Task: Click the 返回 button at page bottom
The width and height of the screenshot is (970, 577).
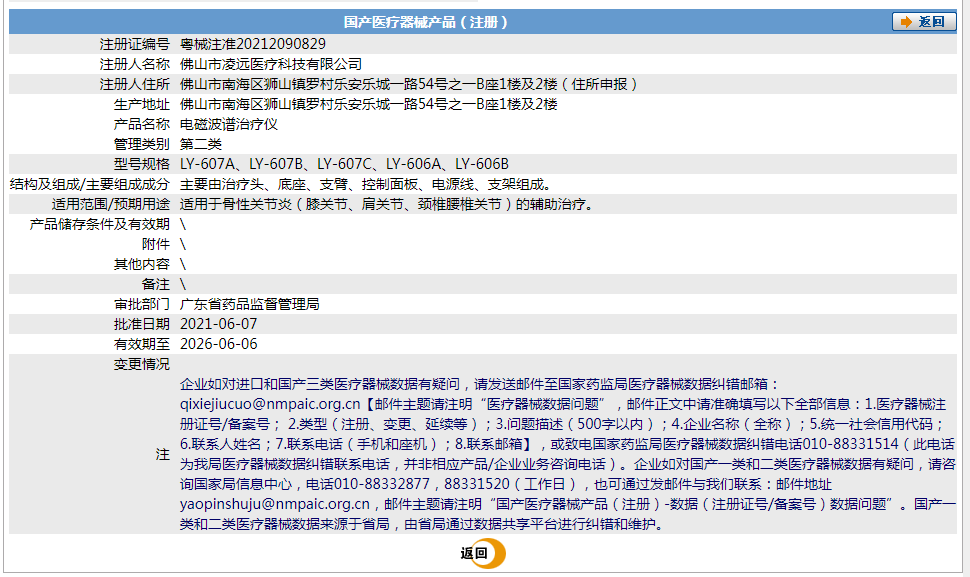Action: 478,551
